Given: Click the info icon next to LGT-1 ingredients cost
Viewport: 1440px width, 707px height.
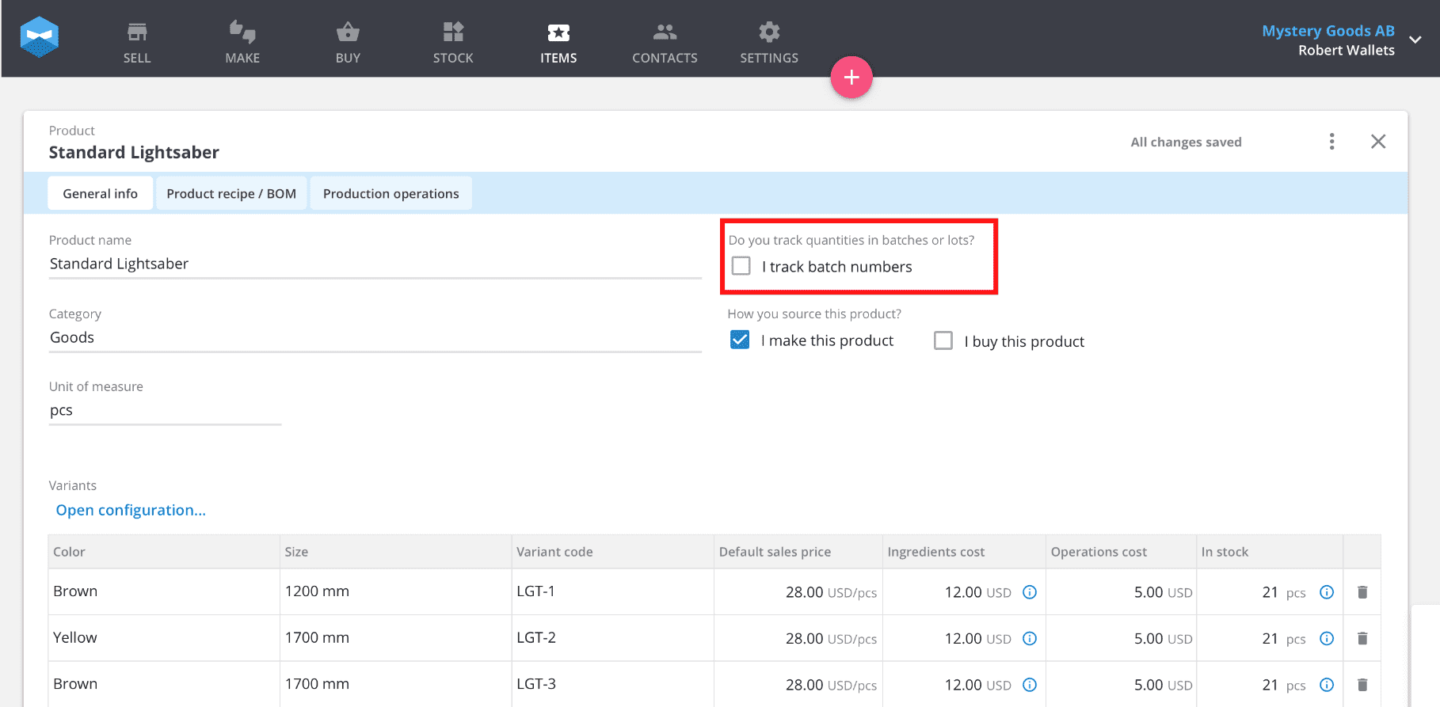Looking at the screenshot, I should click(x=1029, y=592).
